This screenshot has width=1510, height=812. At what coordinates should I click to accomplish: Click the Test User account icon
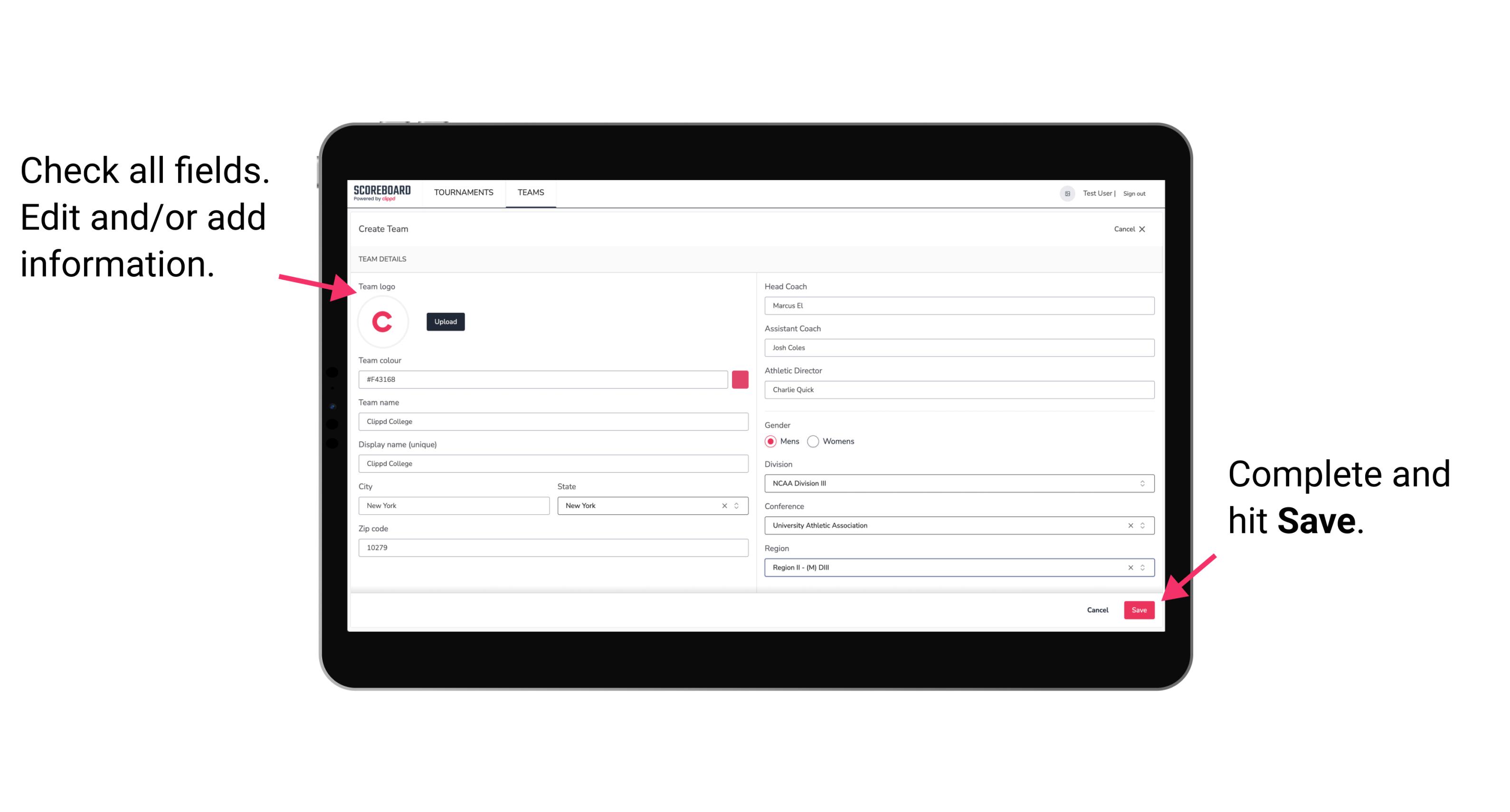point(1064,193)
